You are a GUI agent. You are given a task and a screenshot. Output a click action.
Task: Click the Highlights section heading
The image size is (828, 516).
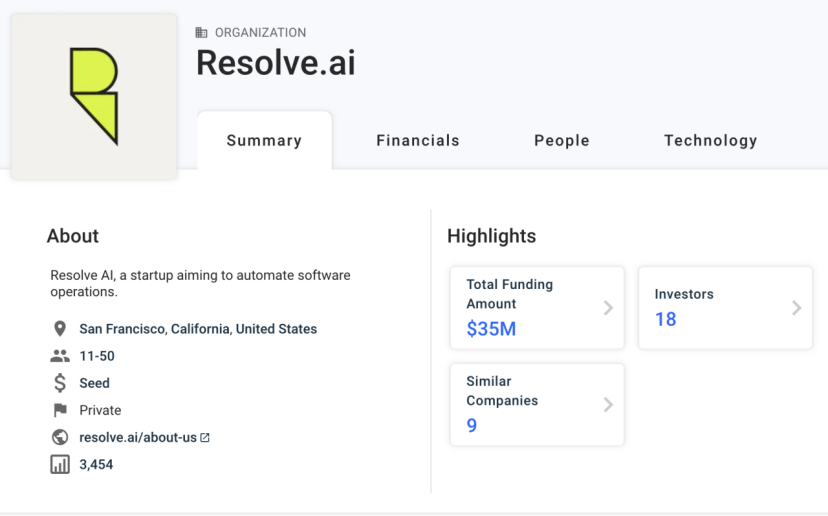tap(492, 236)
